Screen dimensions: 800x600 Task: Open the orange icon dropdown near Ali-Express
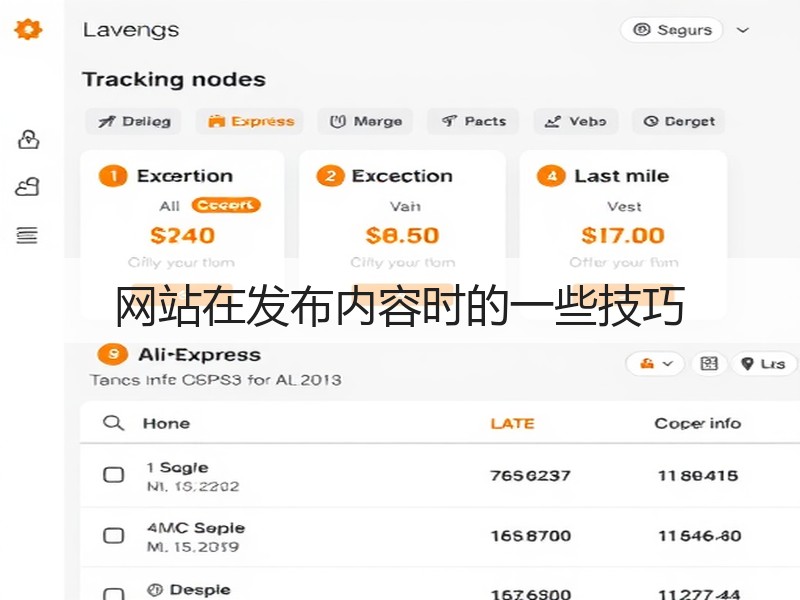pos(655,364)
